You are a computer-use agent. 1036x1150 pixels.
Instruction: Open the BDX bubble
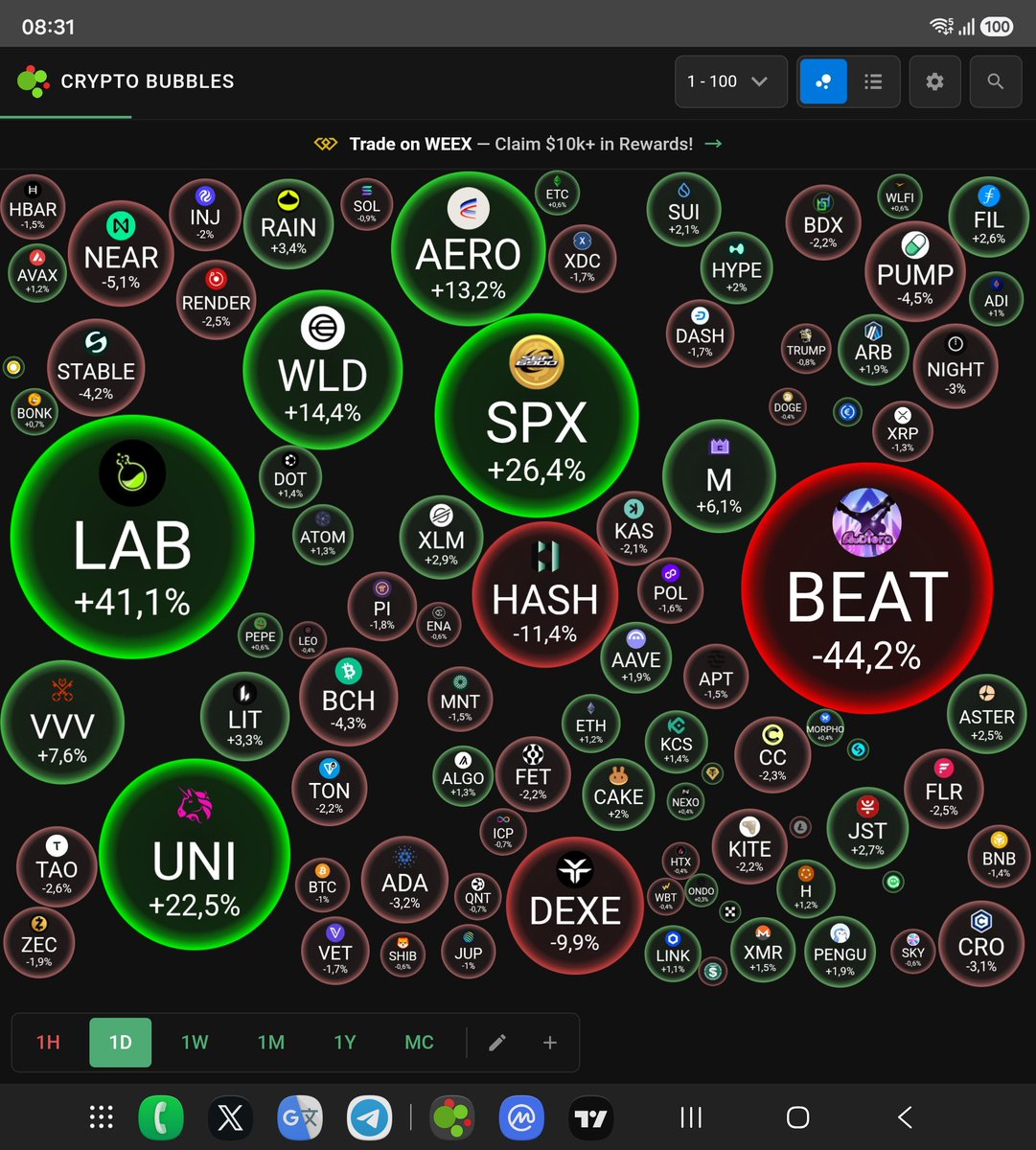click(x=823, y=224)
